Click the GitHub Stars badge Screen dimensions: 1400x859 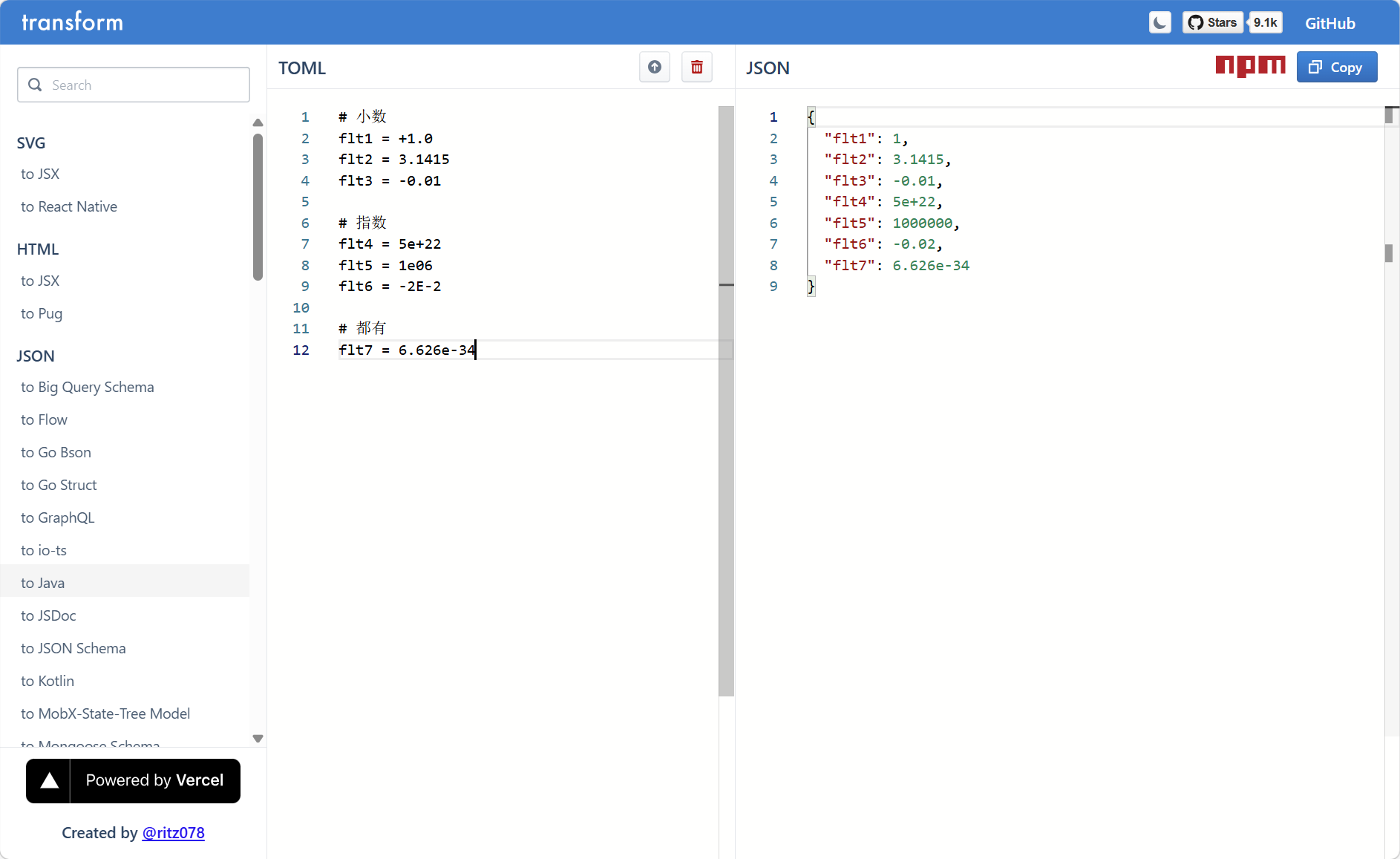coord(1212,23)
